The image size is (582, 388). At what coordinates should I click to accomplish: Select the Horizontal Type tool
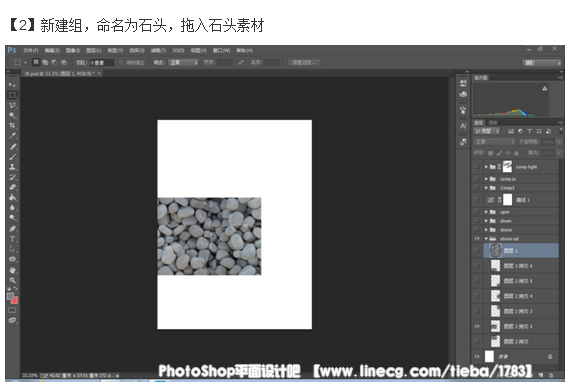(x=12, y=239)
